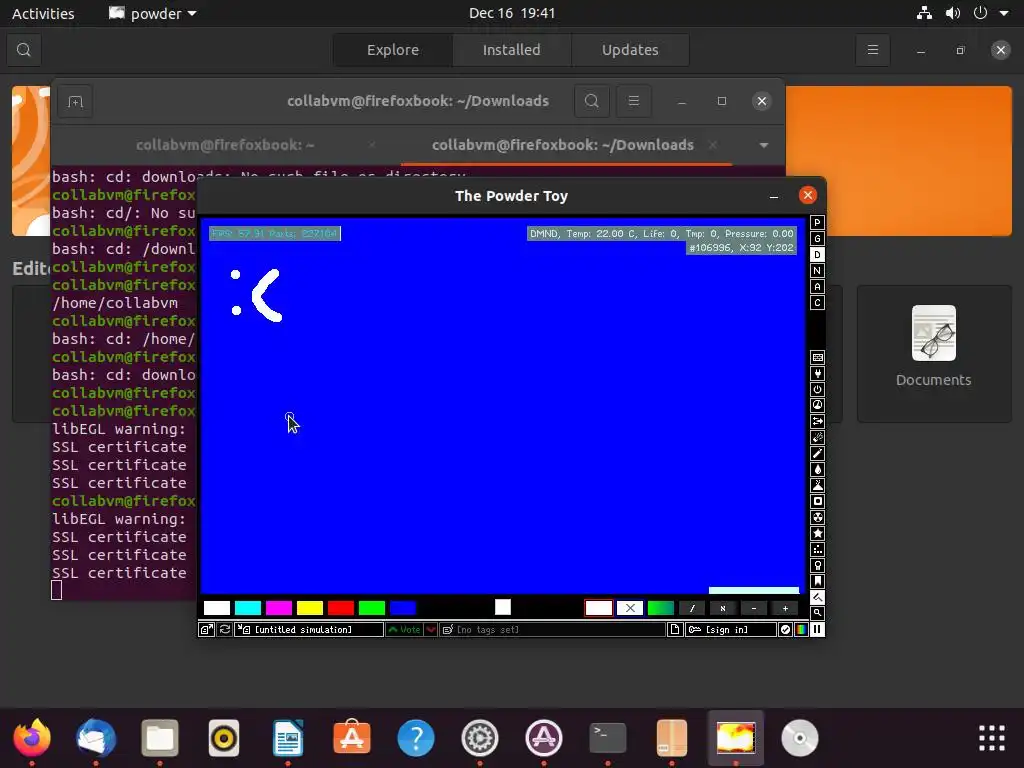Select the clear (X) decoration tool
The image size is (1024, 768).
point(630,609)
